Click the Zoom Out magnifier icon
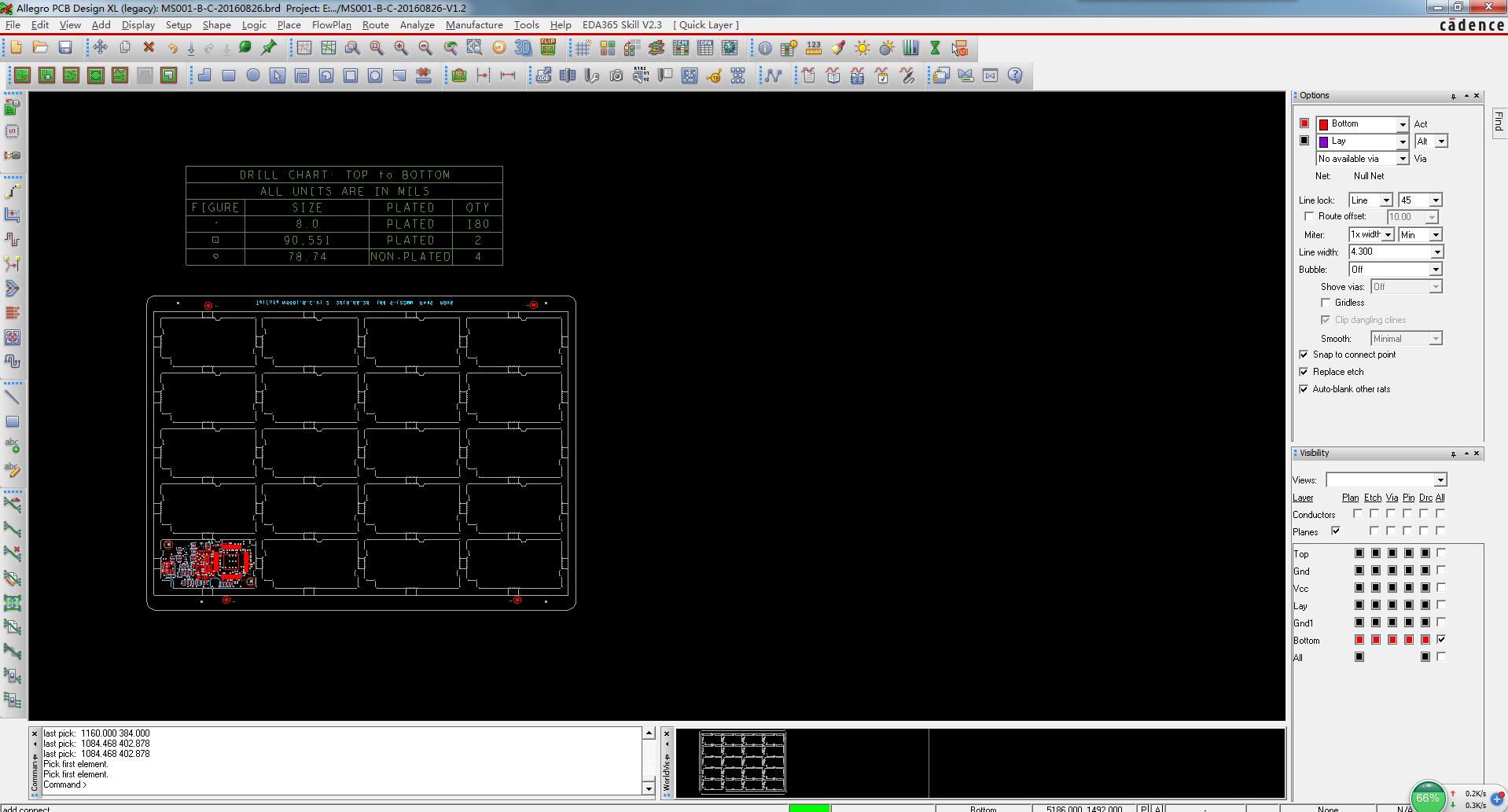 tap(425, 48)
